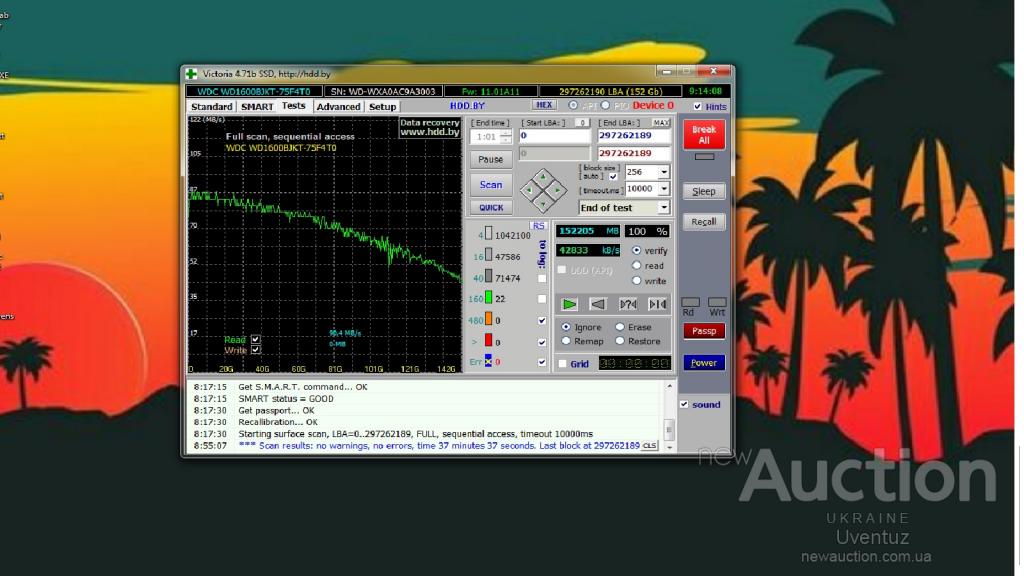Image resolution: width=1024 pixels, height=576 pixels.
Task: Select the Erase option
Action: (x=619, y=327)
